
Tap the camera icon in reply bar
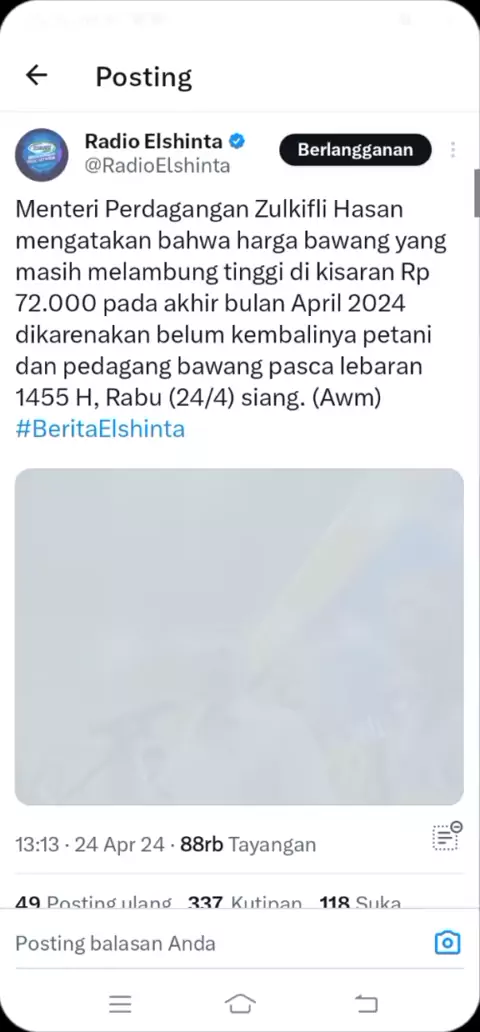(x=447, y=942)
